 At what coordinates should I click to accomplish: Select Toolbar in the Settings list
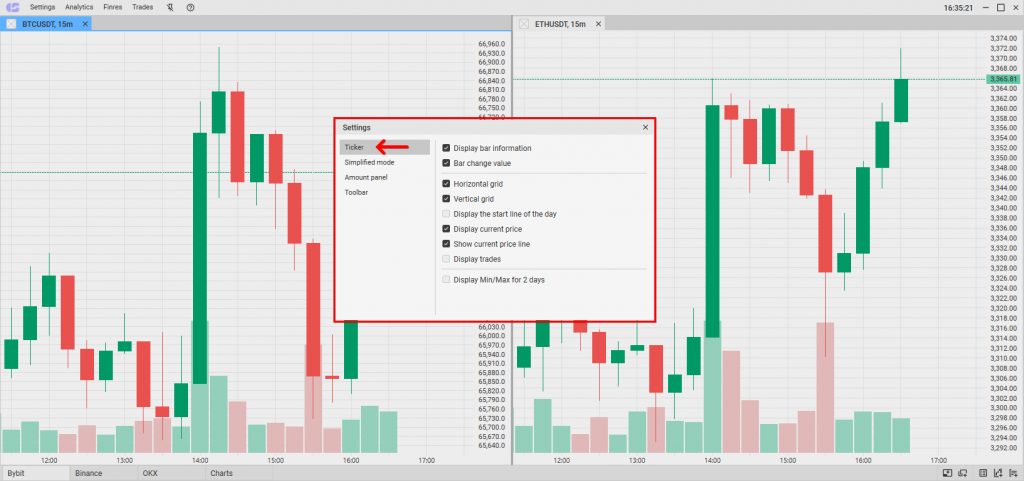(x=385, y=192)
